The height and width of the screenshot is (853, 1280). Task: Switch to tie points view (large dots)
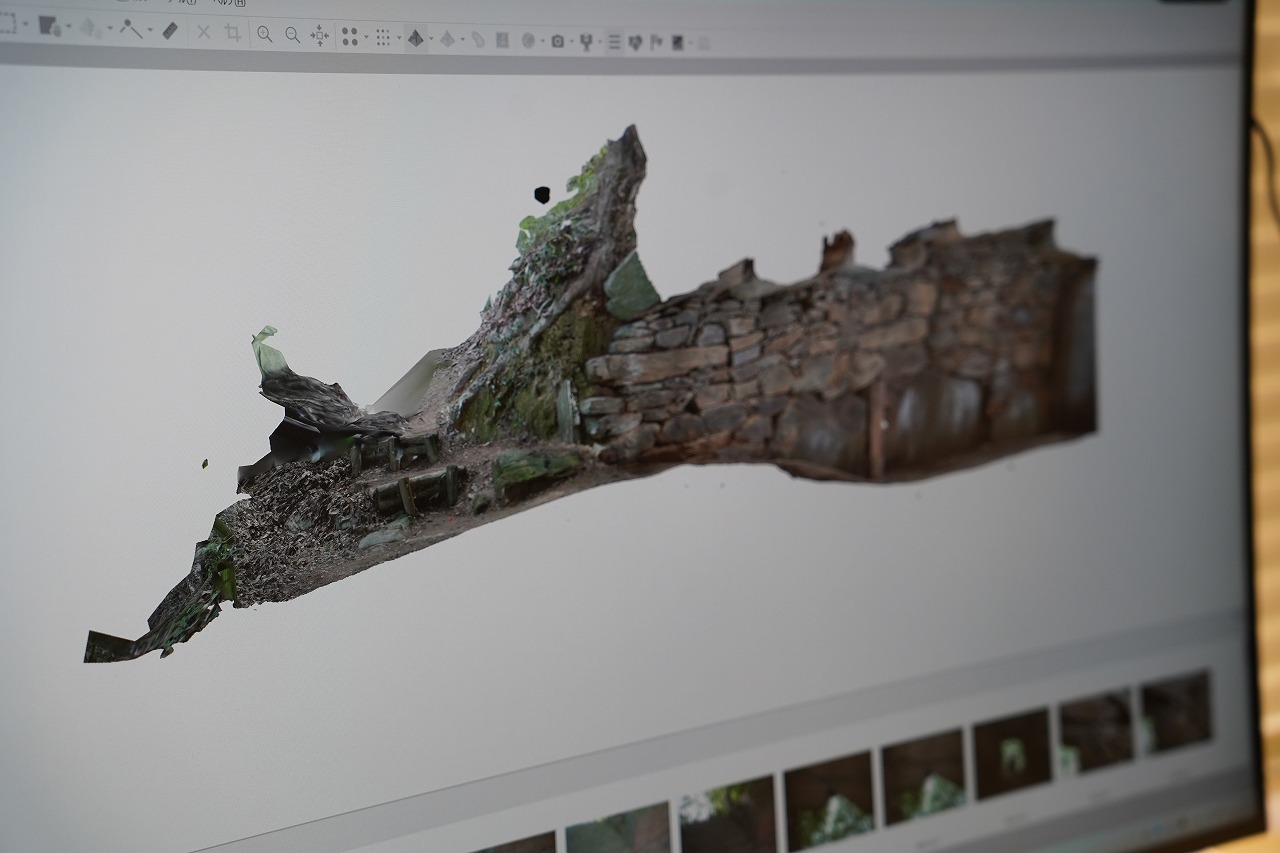coord(349,37)
